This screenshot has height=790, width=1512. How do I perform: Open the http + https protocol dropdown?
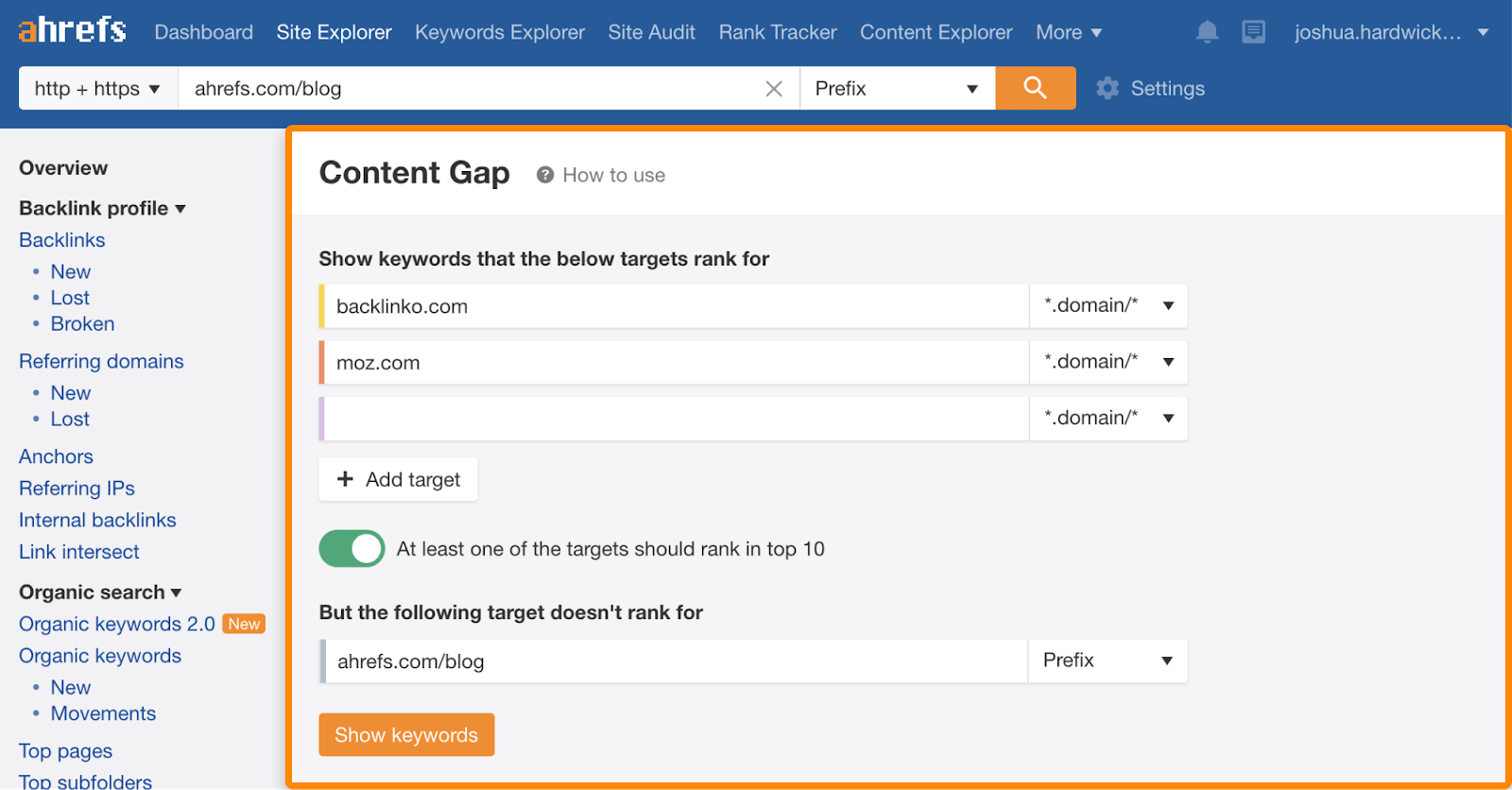coord(97,89)
